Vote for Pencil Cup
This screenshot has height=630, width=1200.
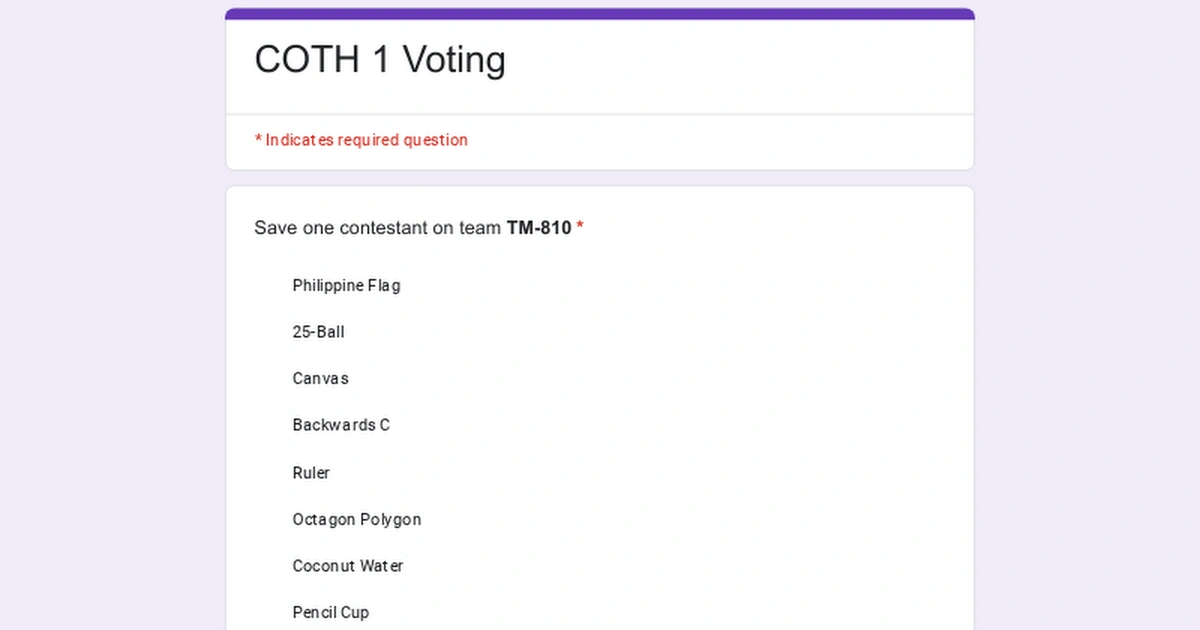pos(330,612)
